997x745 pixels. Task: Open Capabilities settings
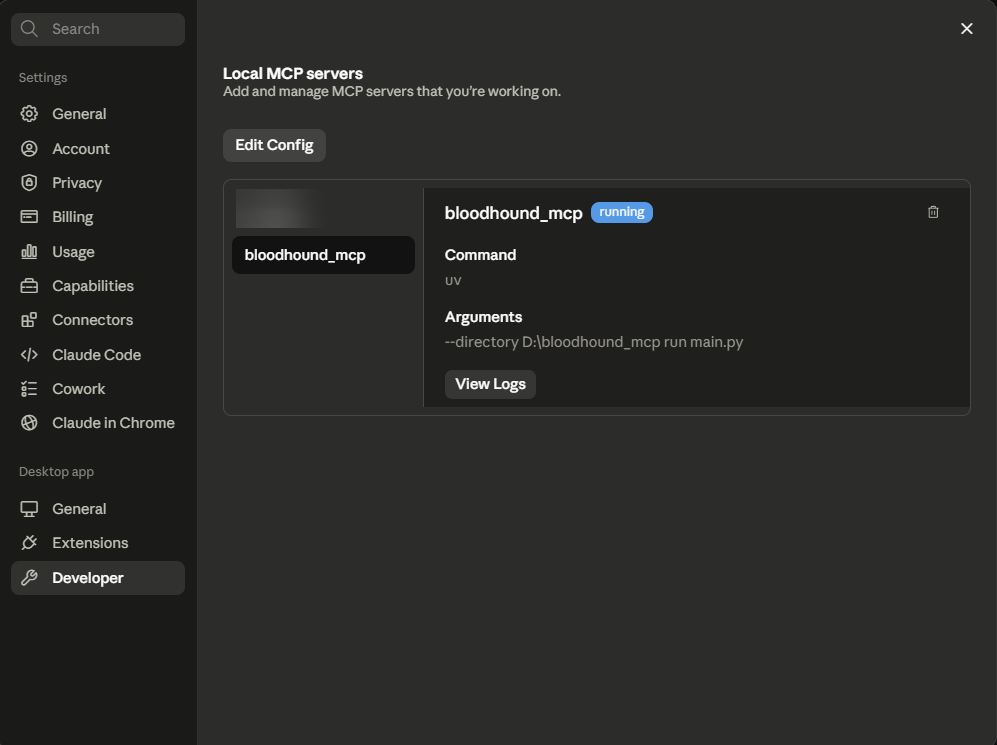[98, 286]
